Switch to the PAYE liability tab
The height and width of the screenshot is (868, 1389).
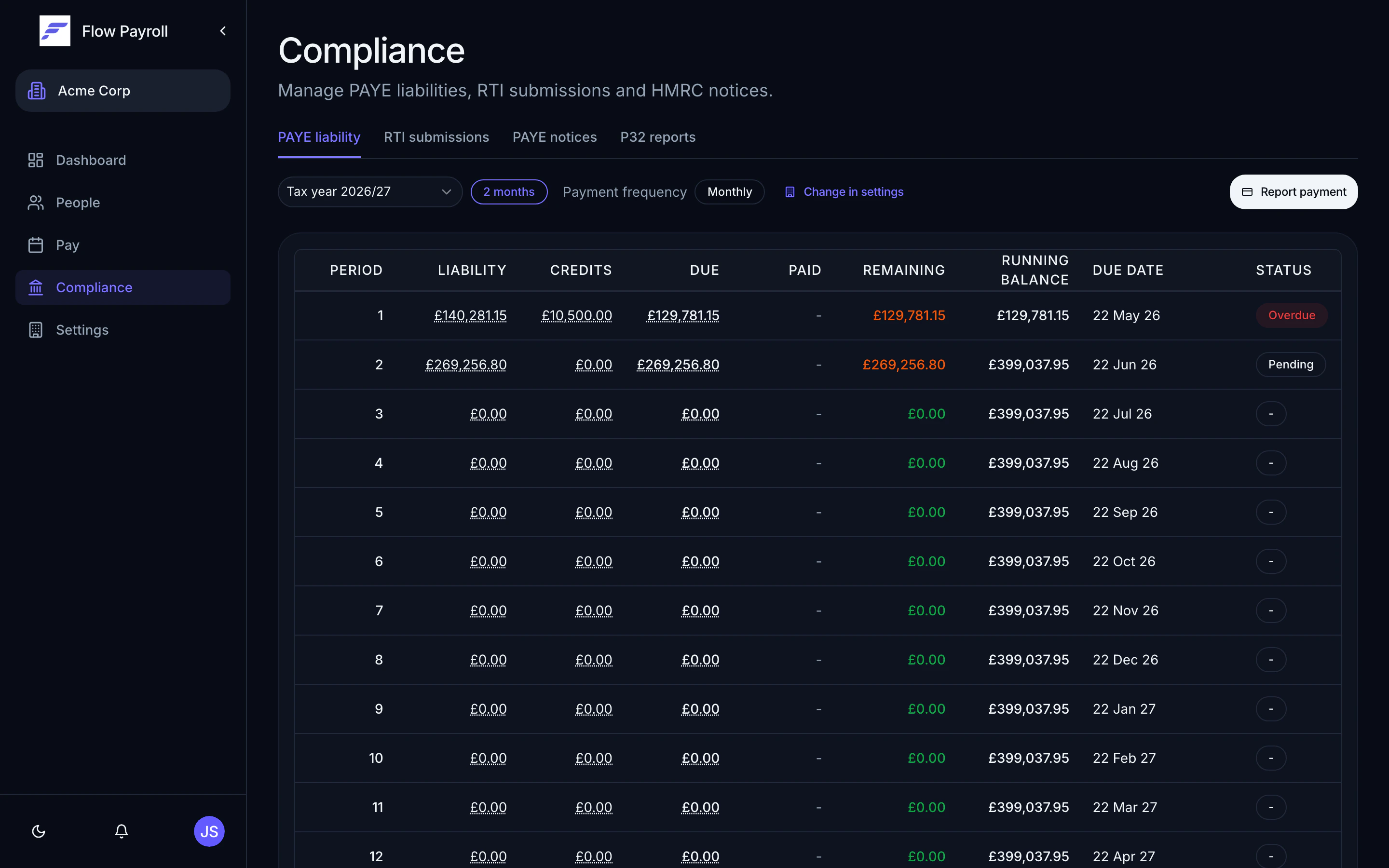(319, 137)
